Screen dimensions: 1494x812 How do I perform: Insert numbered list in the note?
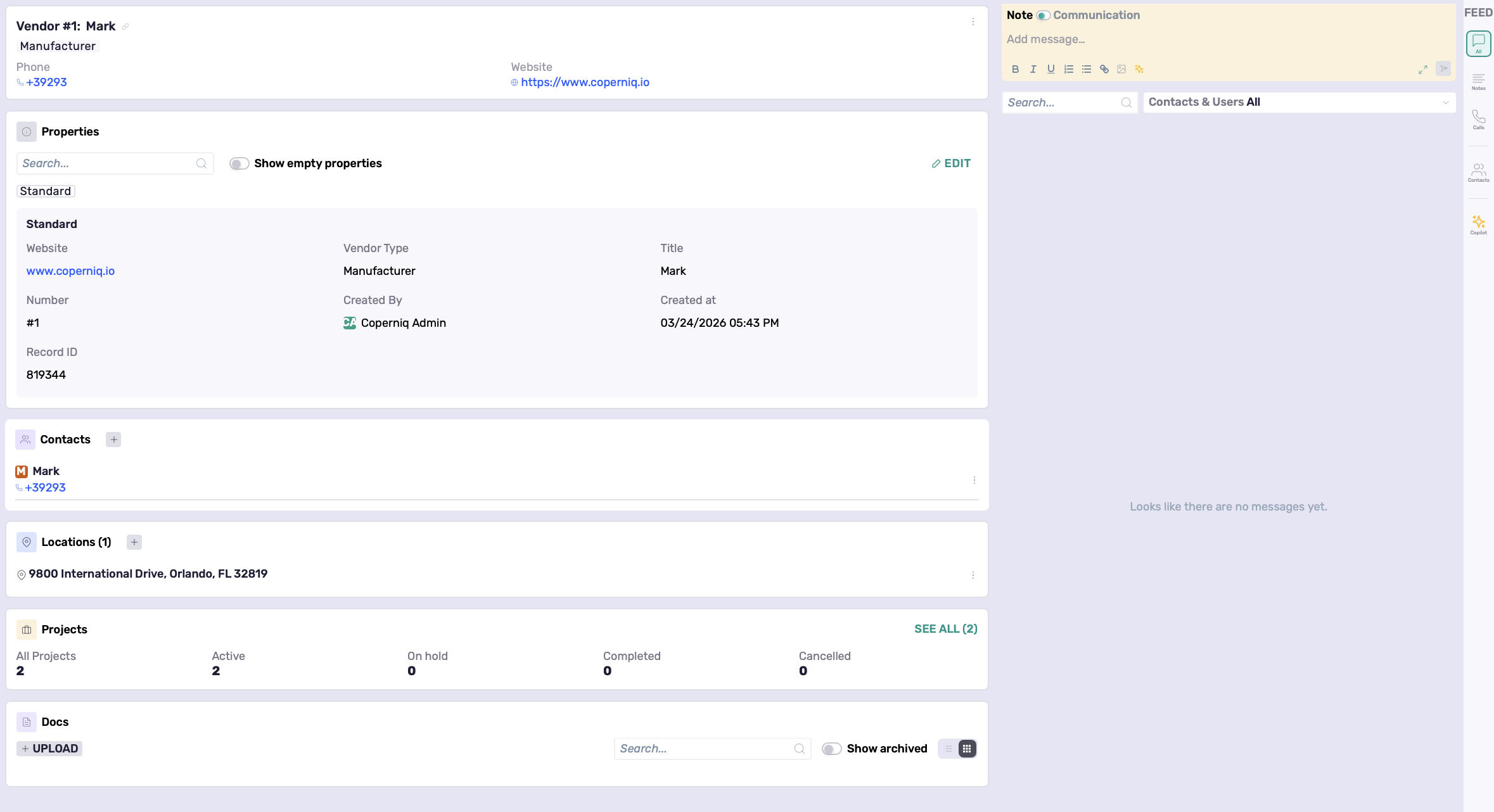(x=1068, y=69)
